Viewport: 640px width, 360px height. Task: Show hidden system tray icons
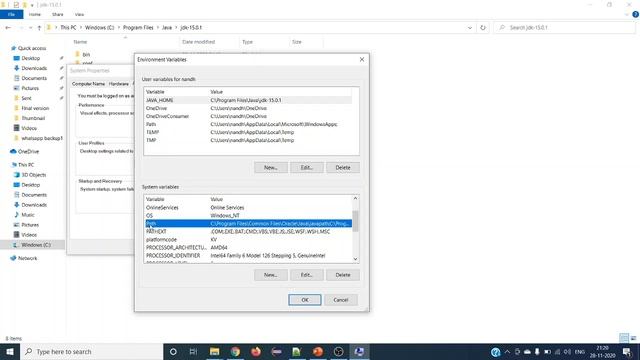click(x=507, y=351)
